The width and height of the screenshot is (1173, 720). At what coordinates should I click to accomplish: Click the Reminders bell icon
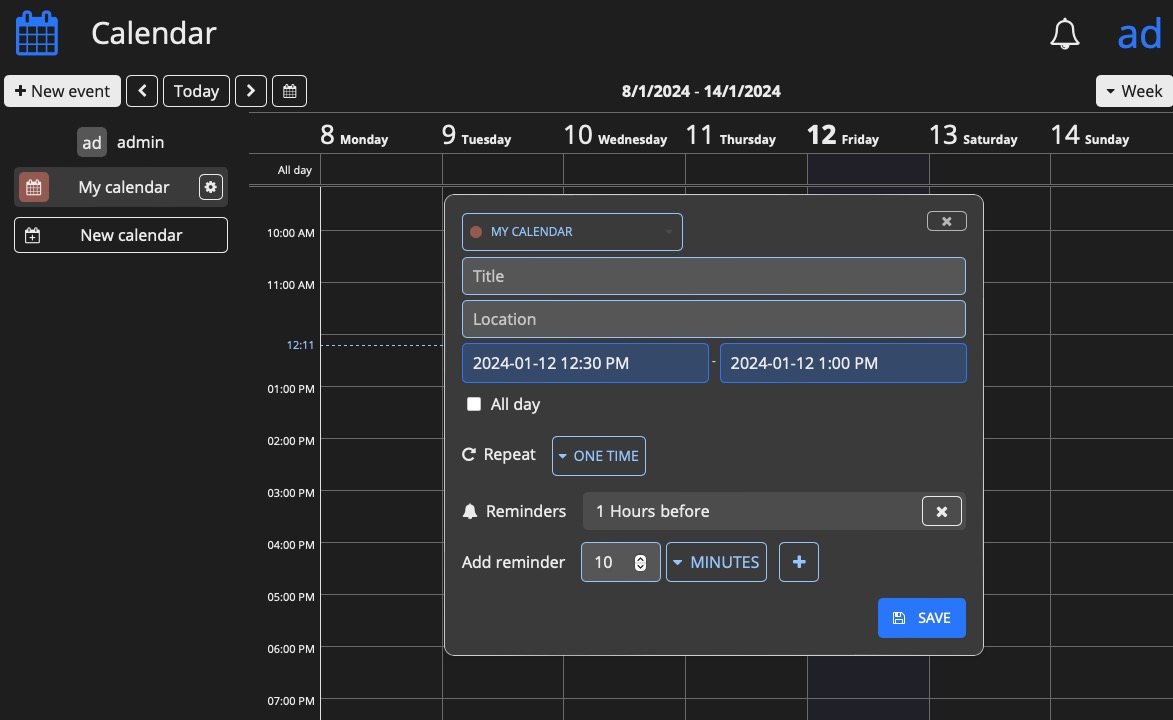pos(470,511)
